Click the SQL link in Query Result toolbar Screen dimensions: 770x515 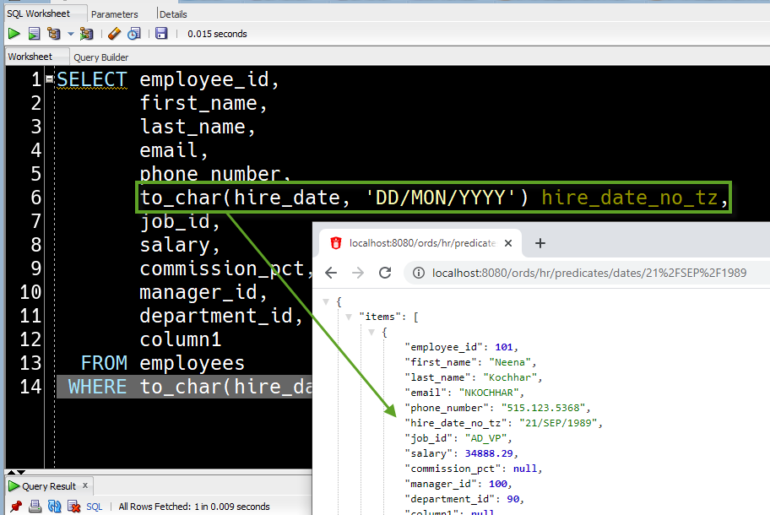pyautogui.click(x=94, y=507)
